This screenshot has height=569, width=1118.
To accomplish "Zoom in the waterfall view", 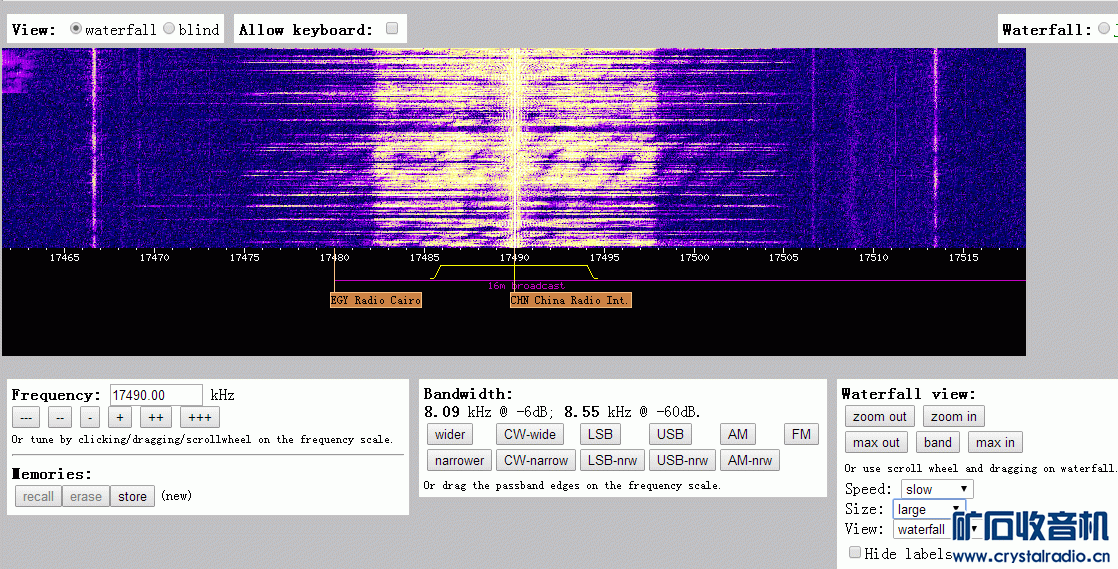I will click(954, 416).
